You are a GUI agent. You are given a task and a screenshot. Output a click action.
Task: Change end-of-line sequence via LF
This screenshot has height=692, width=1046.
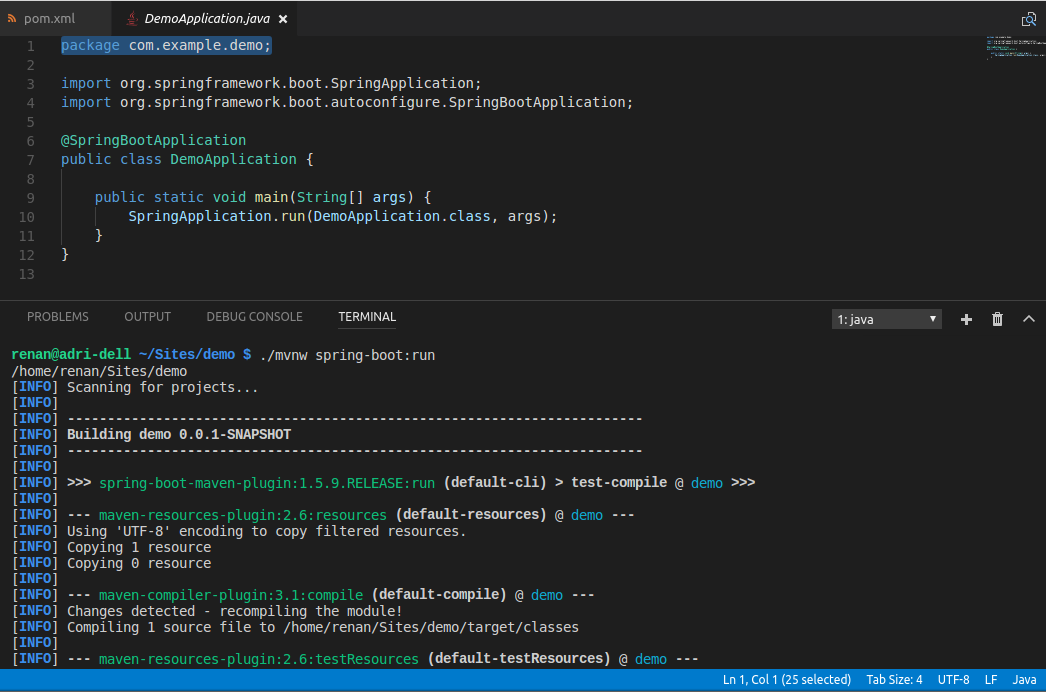click(990, 680)
